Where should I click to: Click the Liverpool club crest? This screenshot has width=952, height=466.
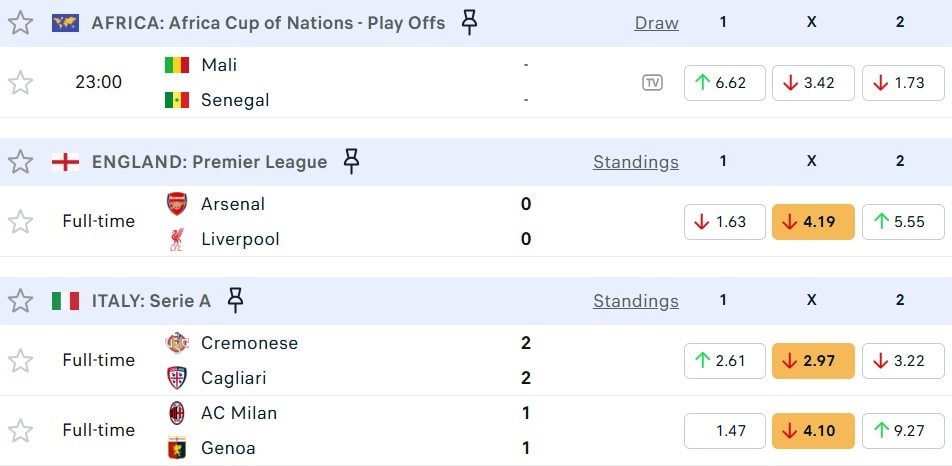click(177, 239)
